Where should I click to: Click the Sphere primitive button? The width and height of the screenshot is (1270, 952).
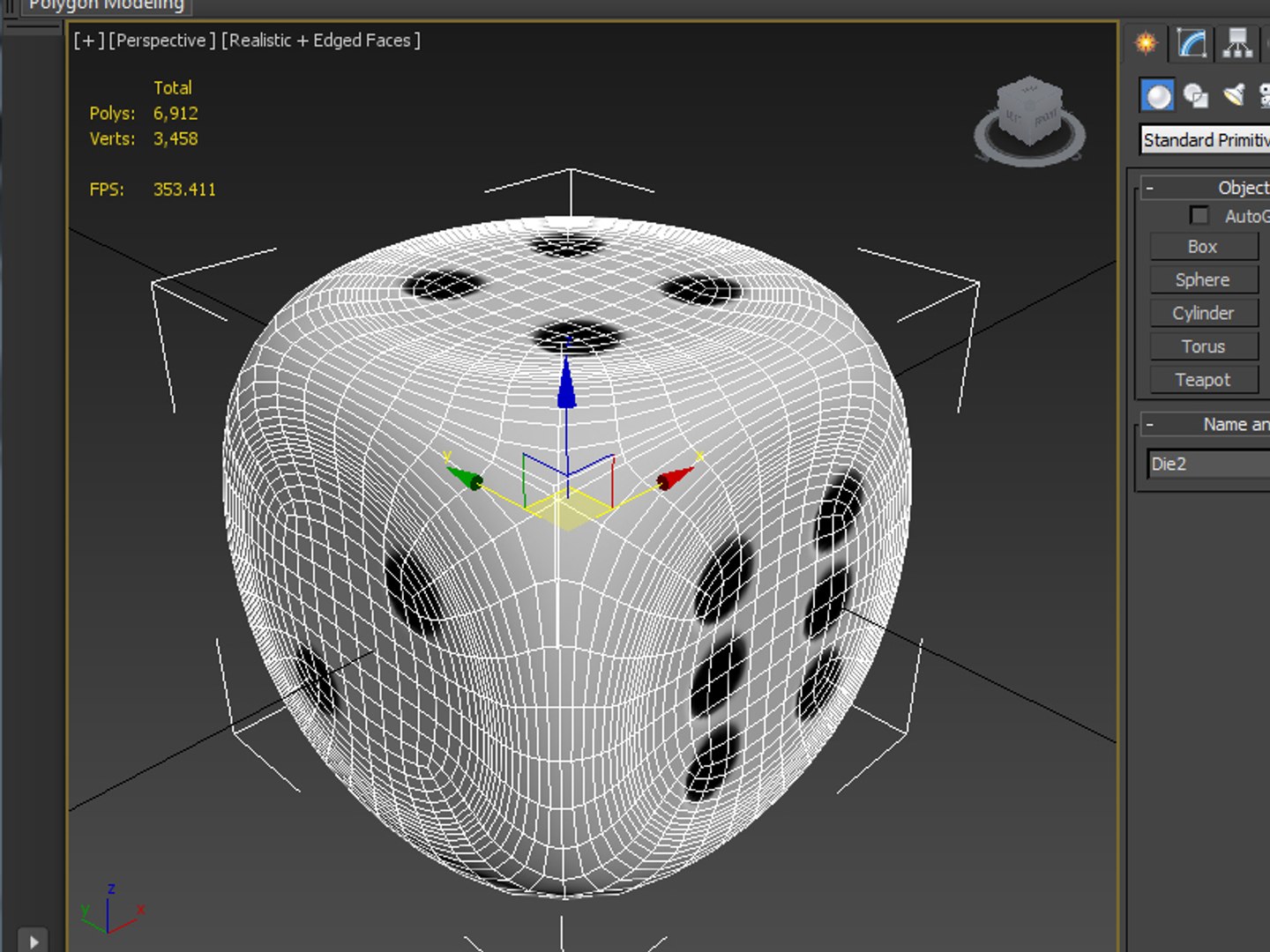[x=1204, y=280]
